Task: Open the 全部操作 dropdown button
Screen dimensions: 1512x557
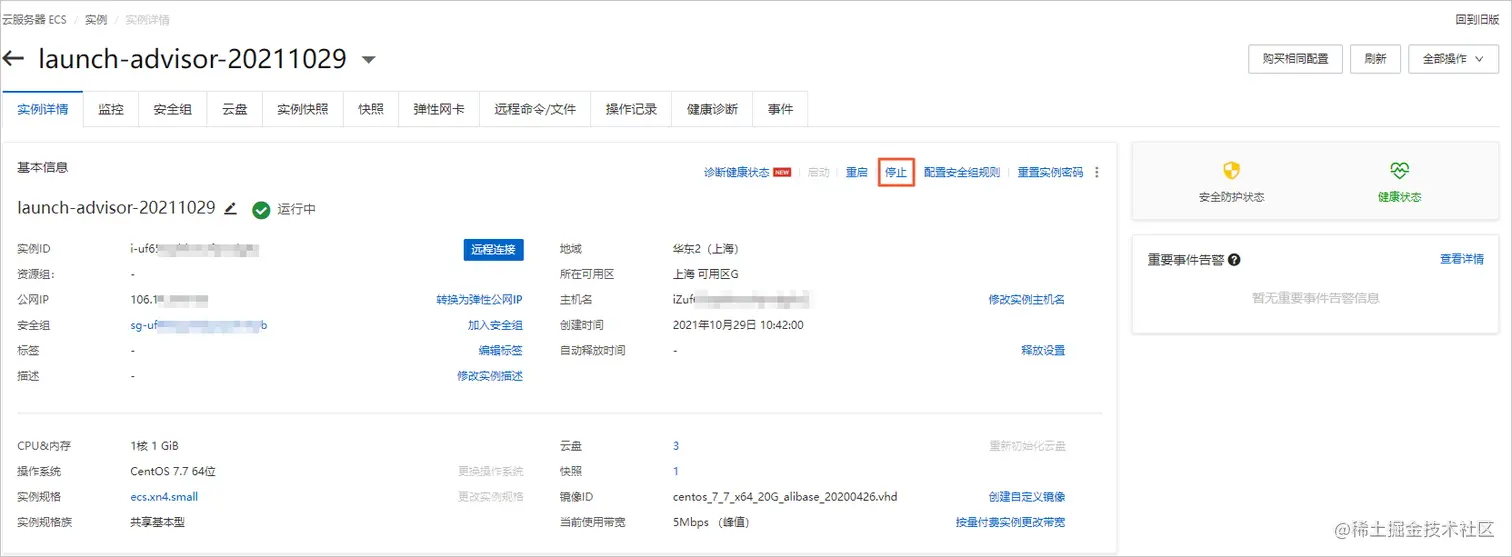Action: pyautogui.click(x=1452, y=59)
